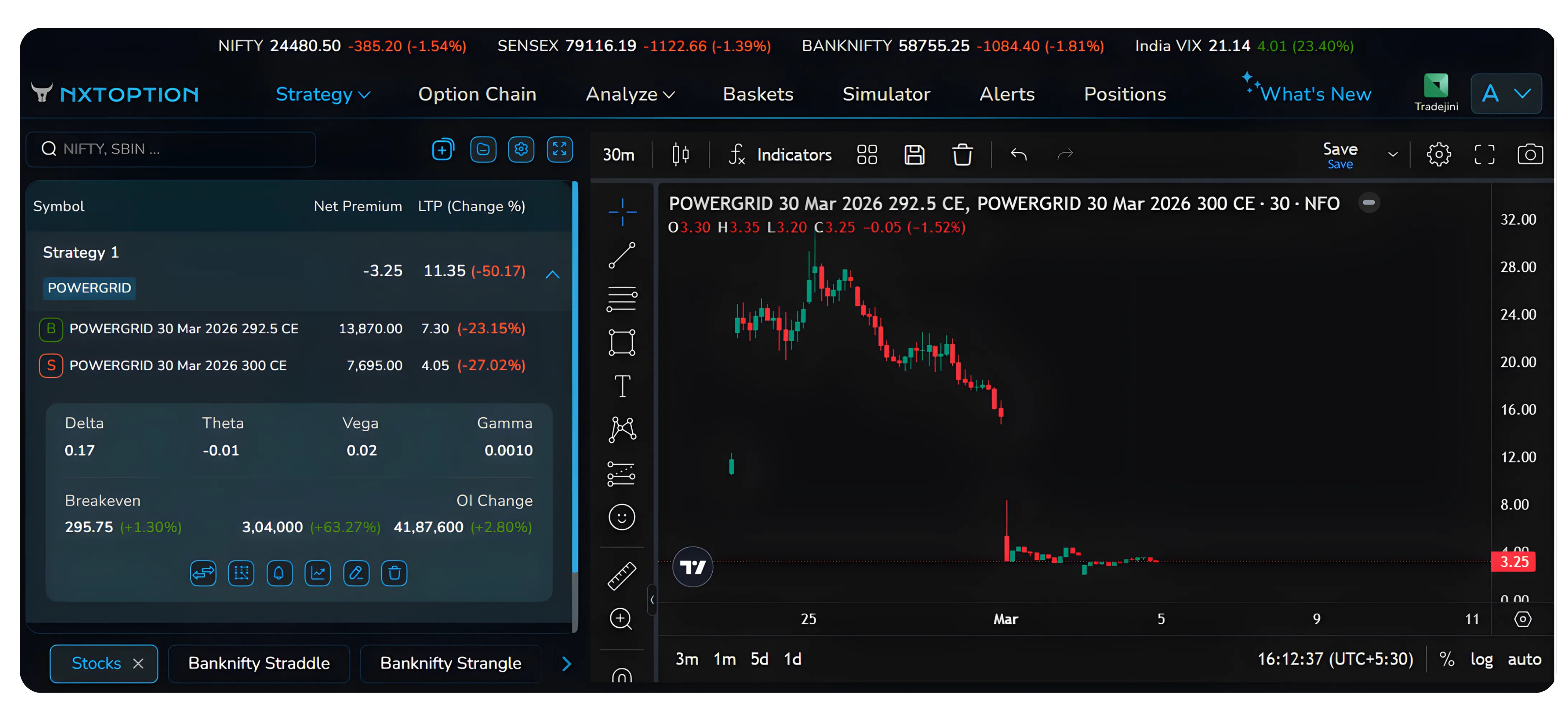Select the trend line drawing tool
Screen dimensions: 1568x713
[622, 255]
